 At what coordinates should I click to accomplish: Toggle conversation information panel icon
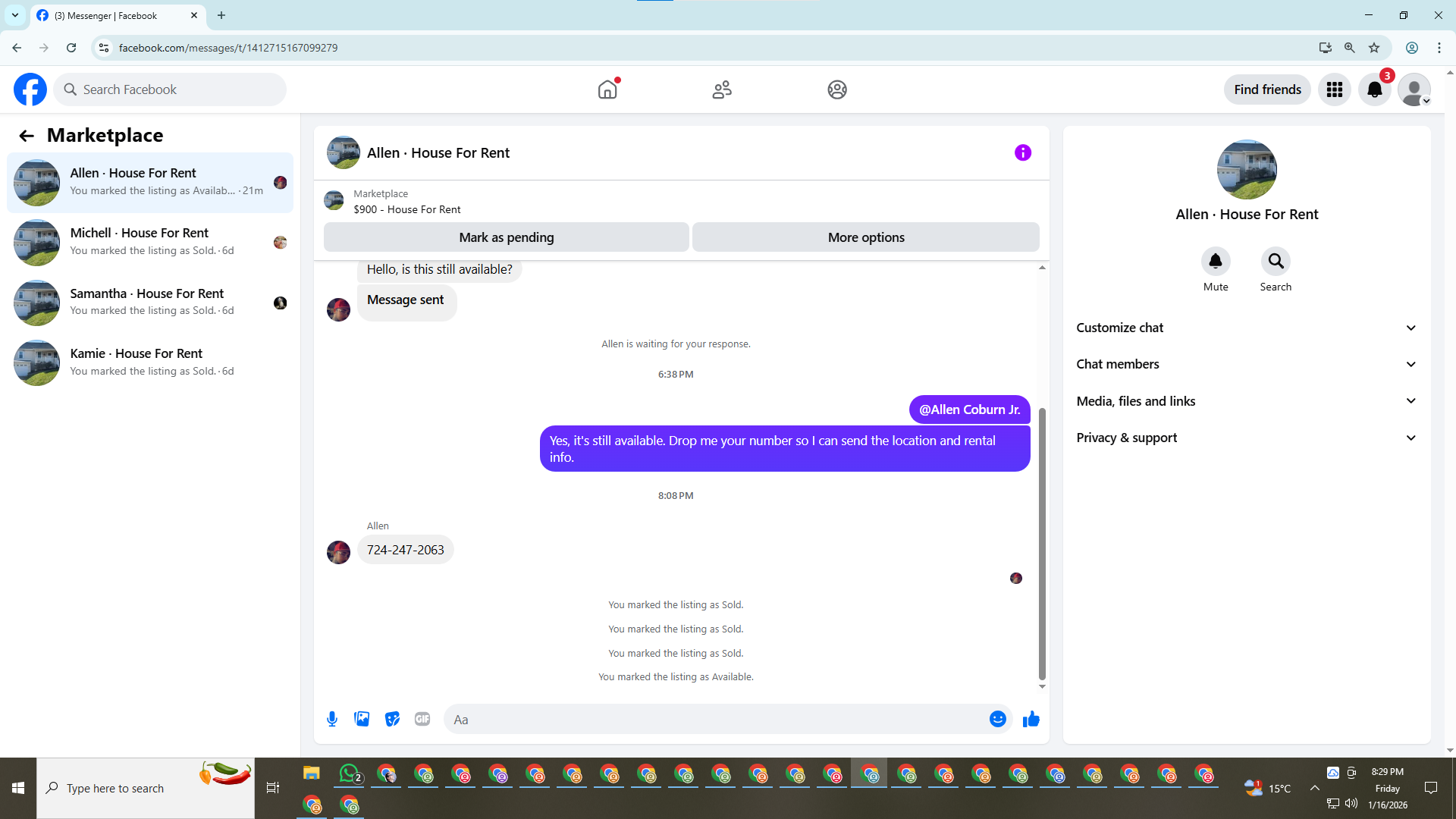tap(1022, 152)
